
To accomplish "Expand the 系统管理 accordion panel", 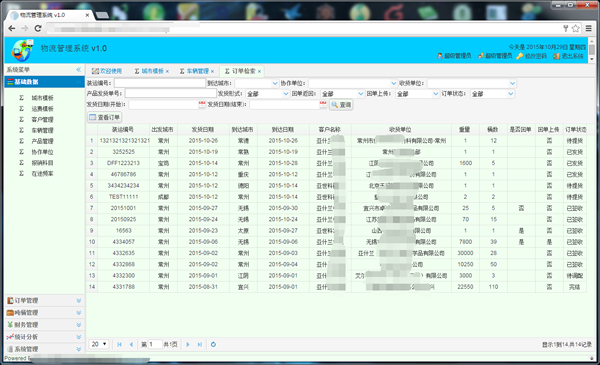I will [44, 349].
